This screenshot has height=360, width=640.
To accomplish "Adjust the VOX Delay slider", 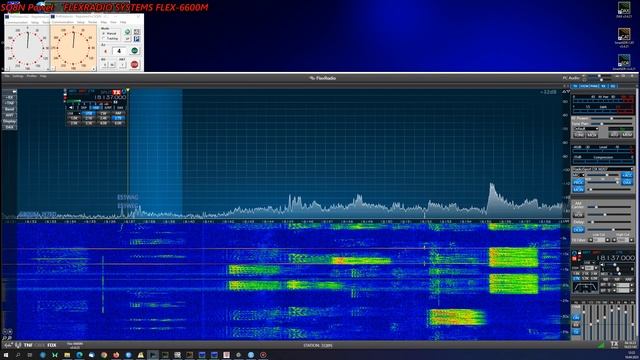I will point(609,222).
